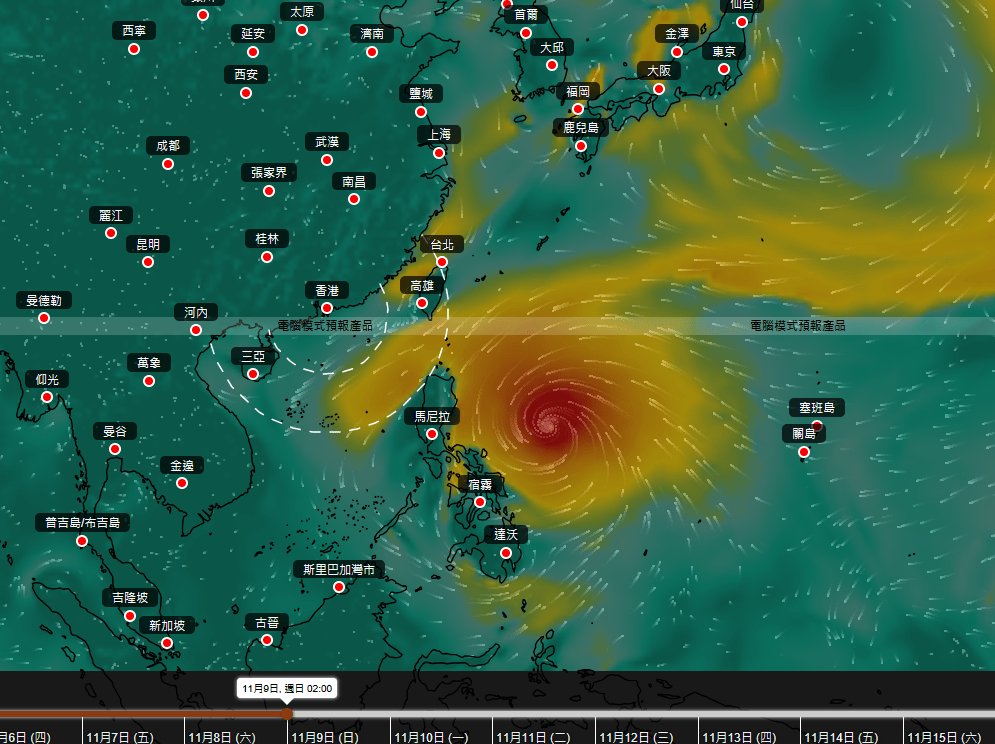This screenshot has height=744, width=995.
Task: Select the Tokyo (東京) city marker
Action: (x=724, y=69)
